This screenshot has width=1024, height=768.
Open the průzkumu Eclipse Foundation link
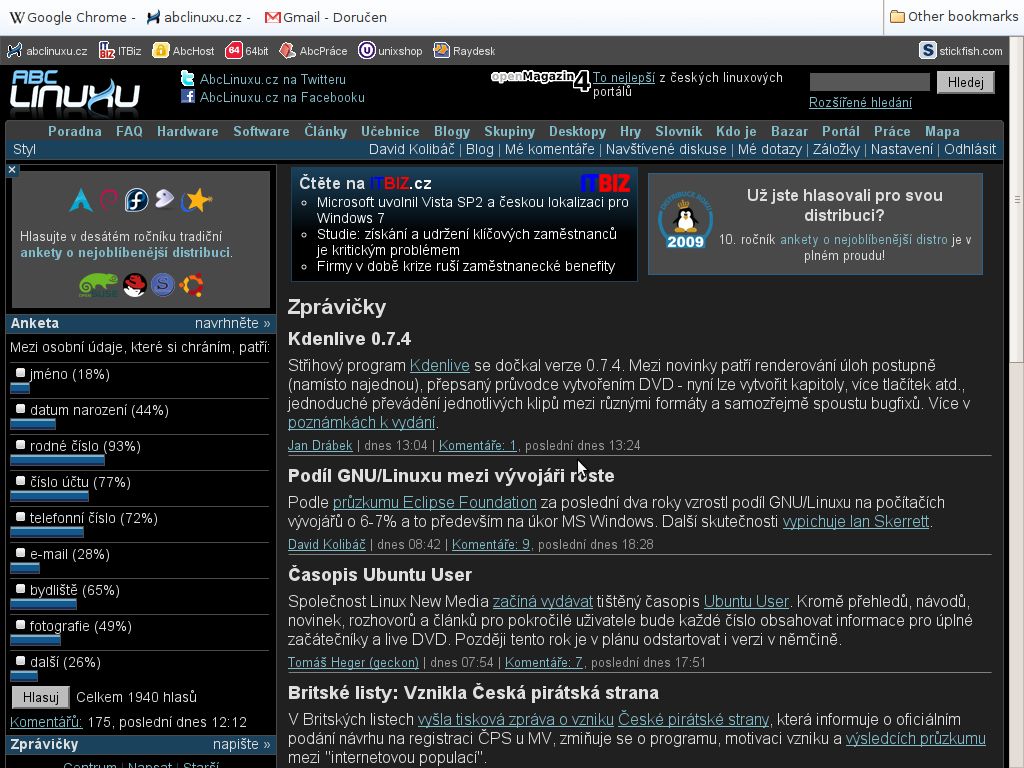click(434, 503)
